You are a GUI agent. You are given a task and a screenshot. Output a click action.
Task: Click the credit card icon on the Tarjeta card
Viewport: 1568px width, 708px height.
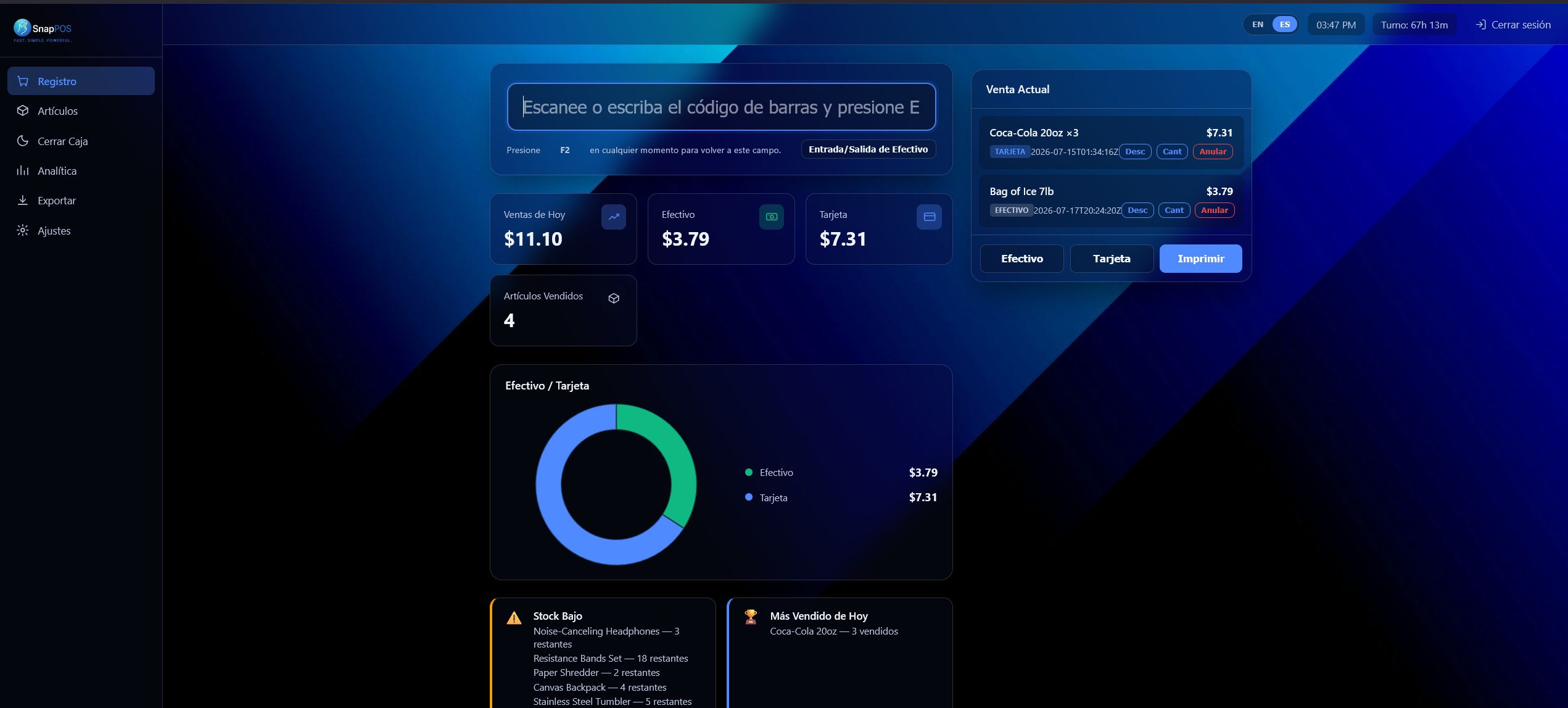[x=929, y=217]
